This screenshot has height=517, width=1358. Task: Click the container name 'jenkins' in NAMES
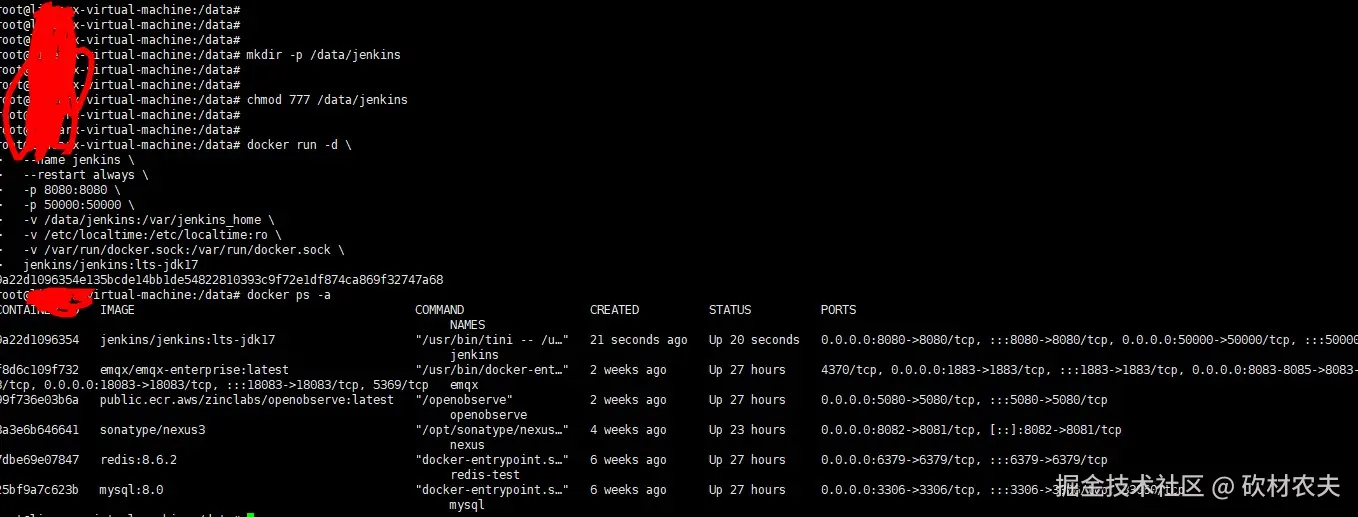474,355
